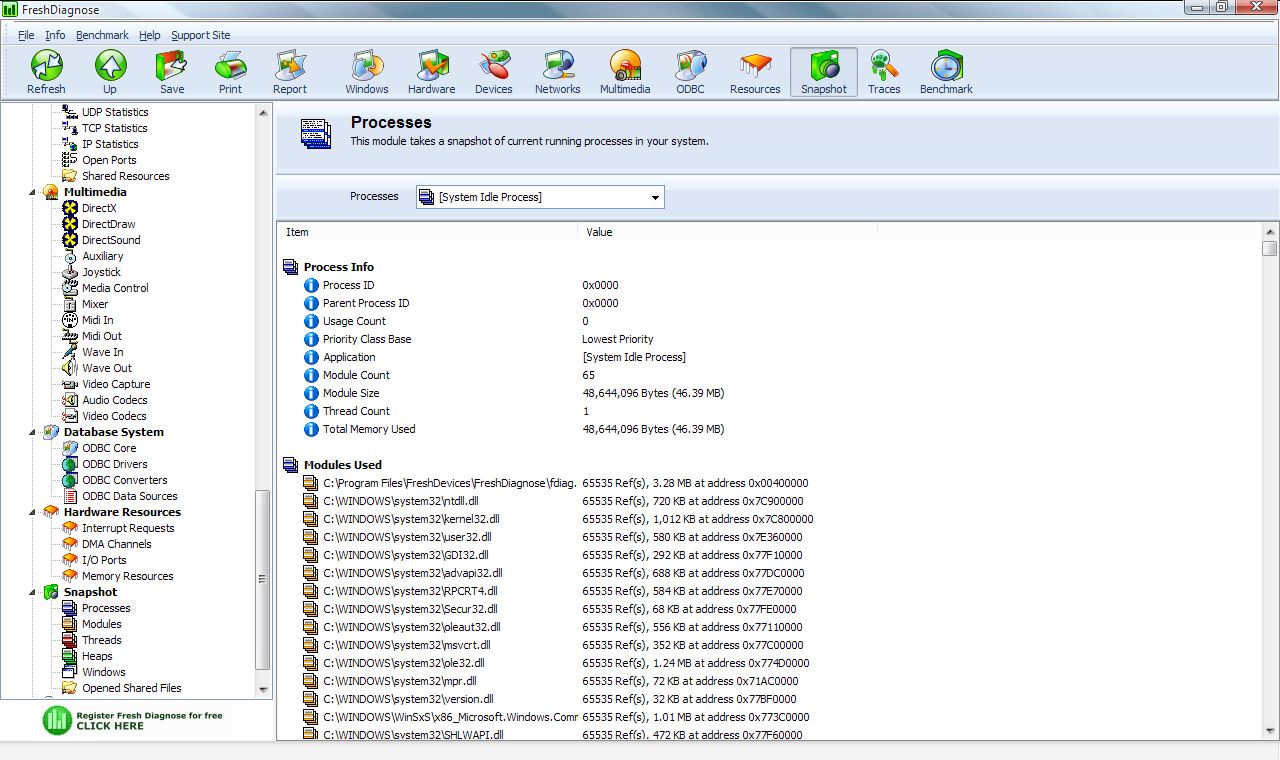Select Wave Out tree item
Image resolution: width=1280 pixels, height=760 pixels.
click(106, 368)
